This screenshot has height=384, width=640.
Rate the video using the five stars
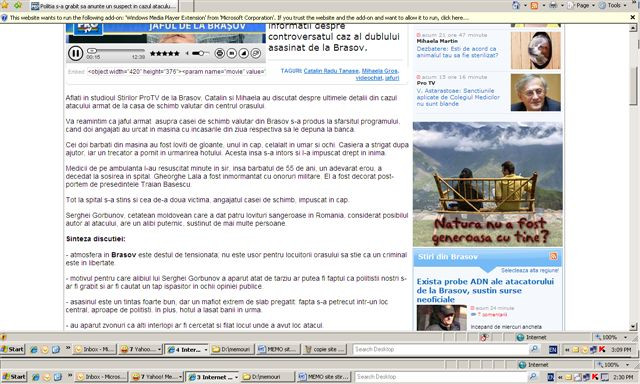pos(164,53)
